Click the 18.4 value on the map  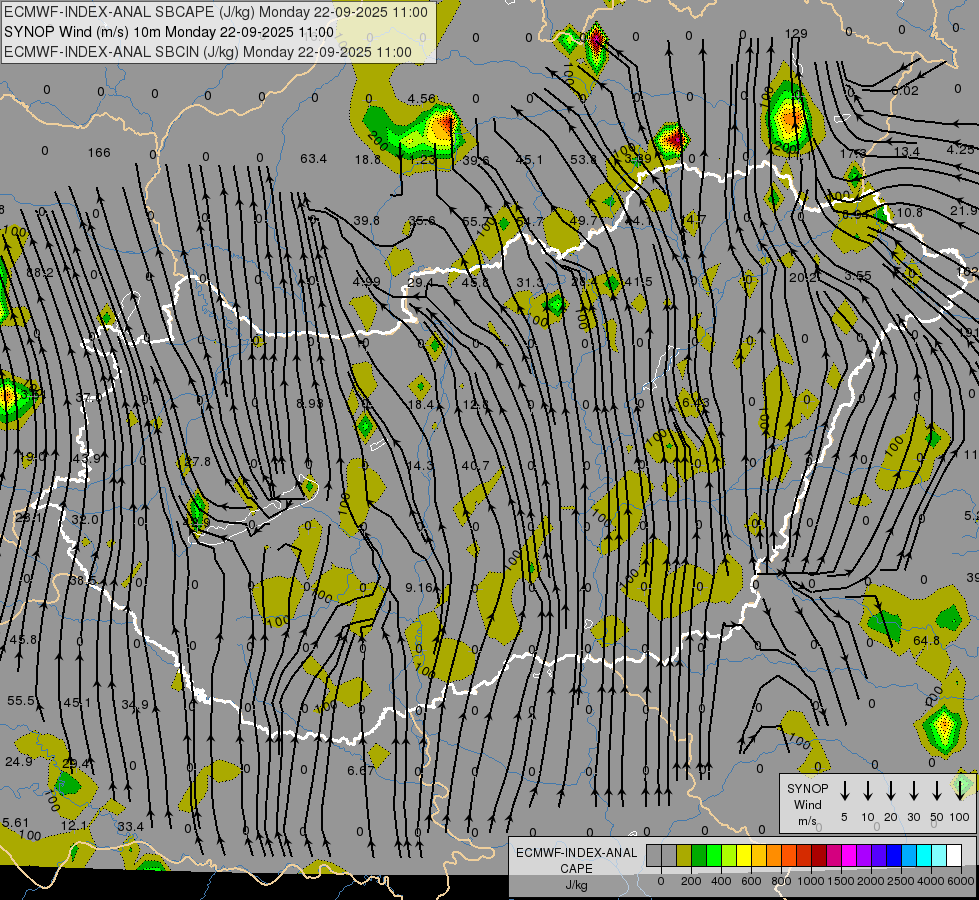(420, 405)
